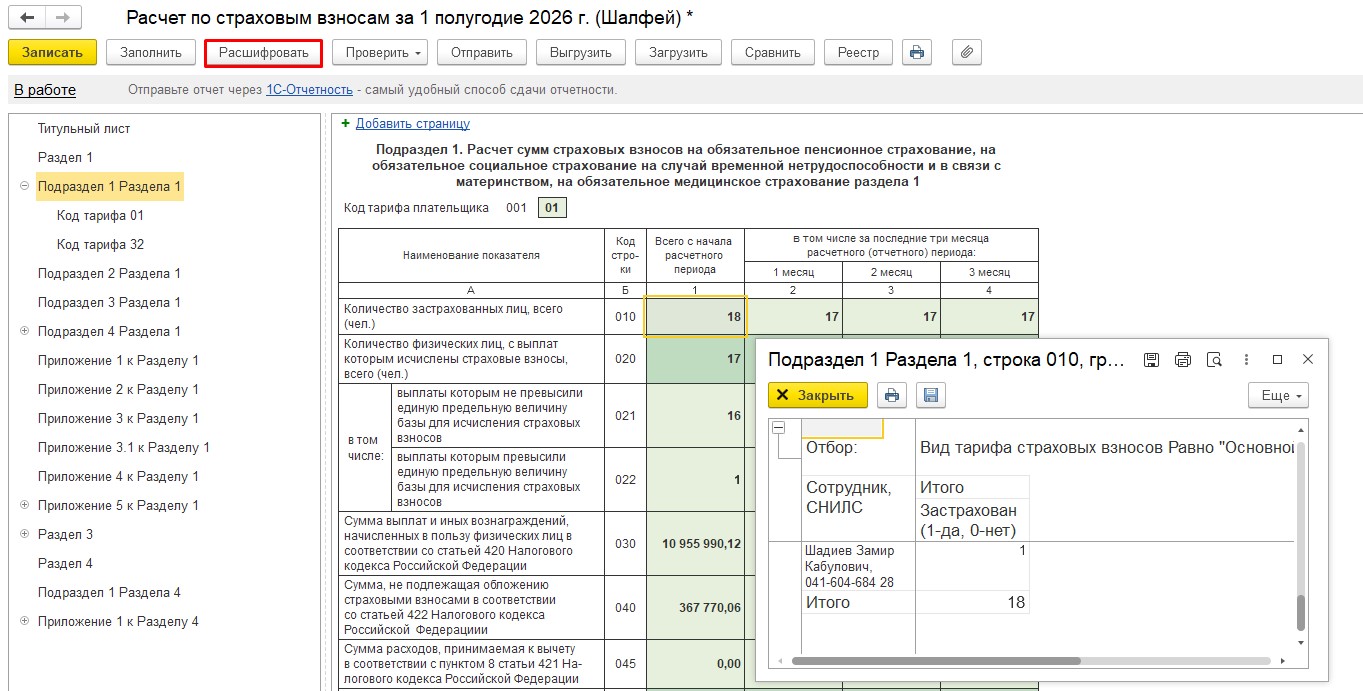The height and width of the screenshot is (691, 1363).
Task: Collapse the group in the breakdown table
Action: tap(778, 427)
